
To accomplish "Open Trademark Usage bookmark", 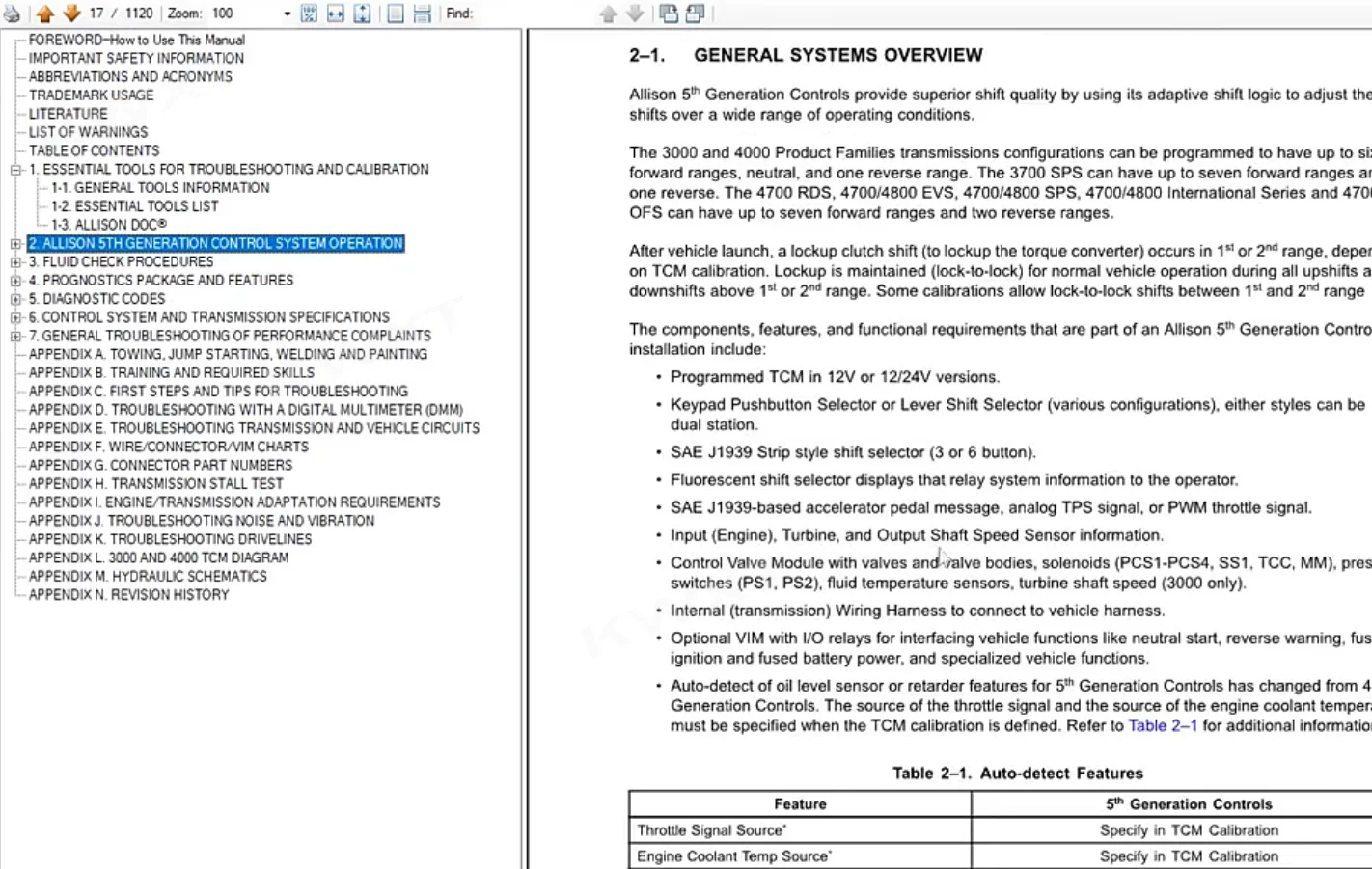I will point(91,95).
